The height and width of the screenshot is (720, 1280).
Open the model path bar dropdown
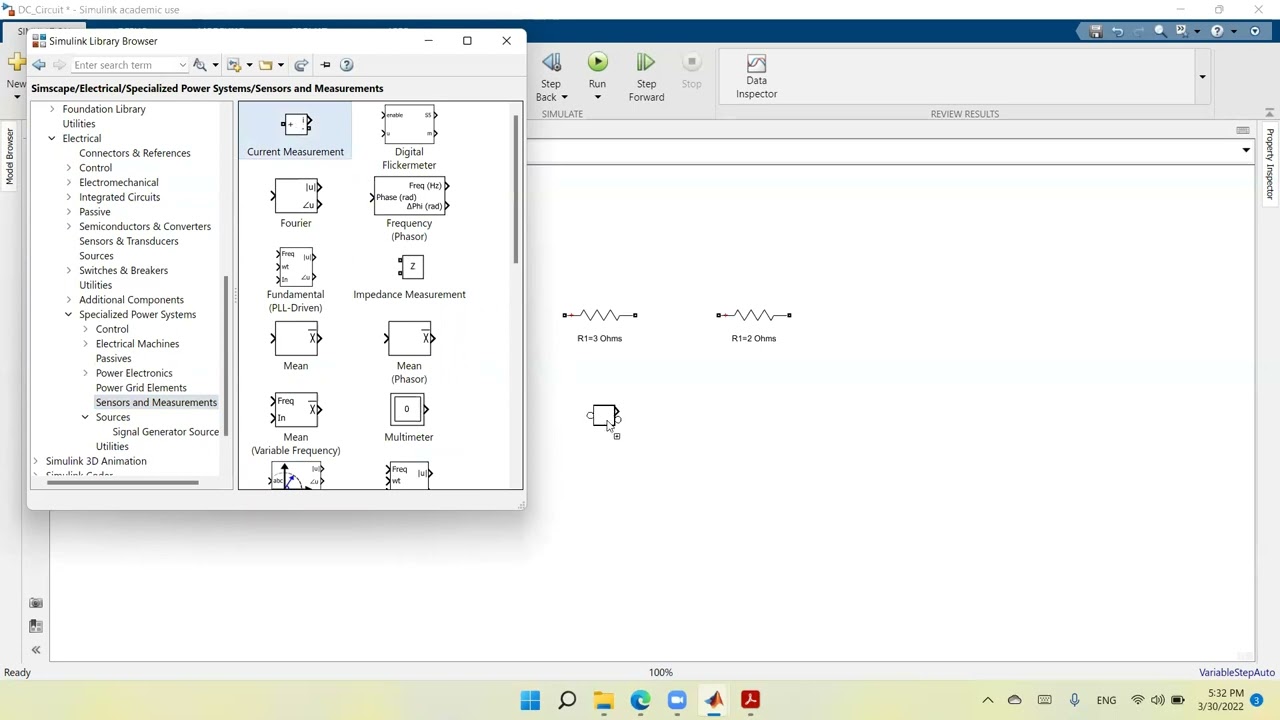click(x=1246, y=151)
